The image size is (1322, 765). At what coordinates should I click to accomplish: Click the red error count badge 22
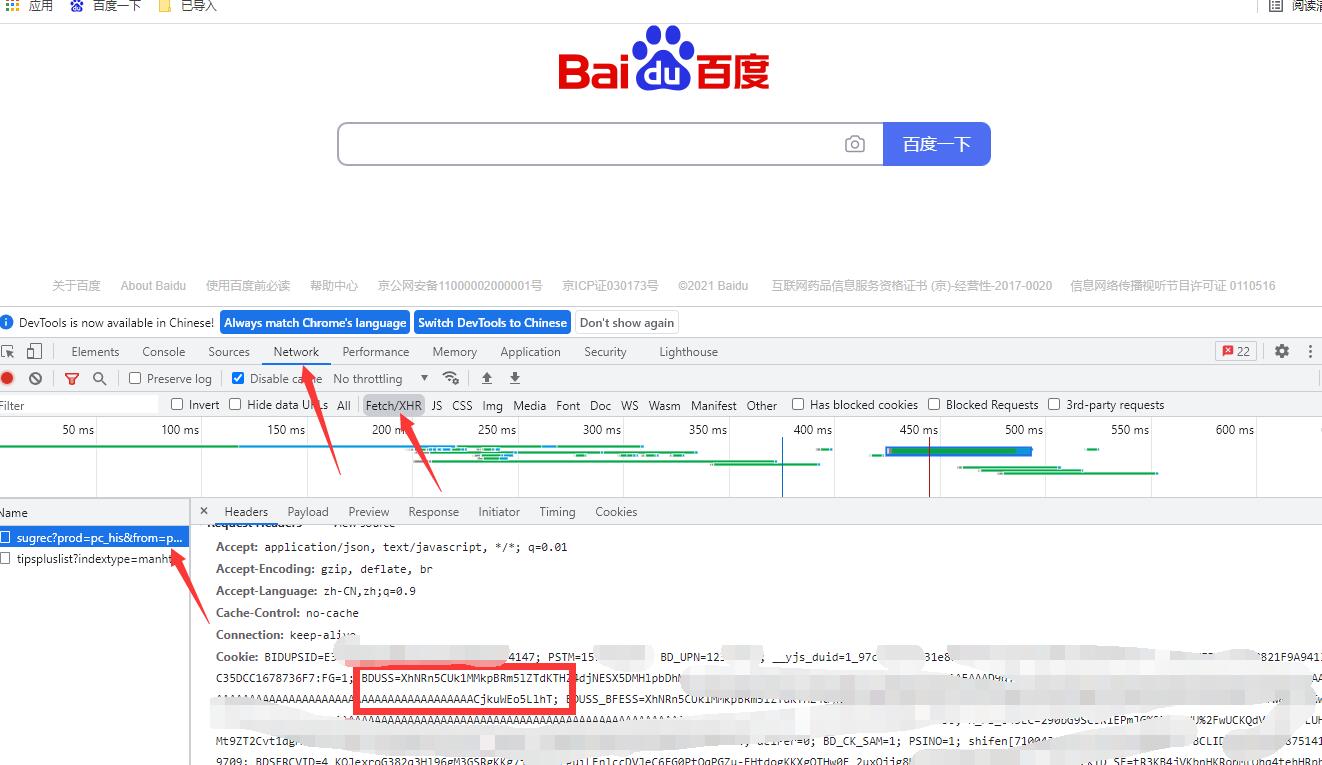[1236, 351]
